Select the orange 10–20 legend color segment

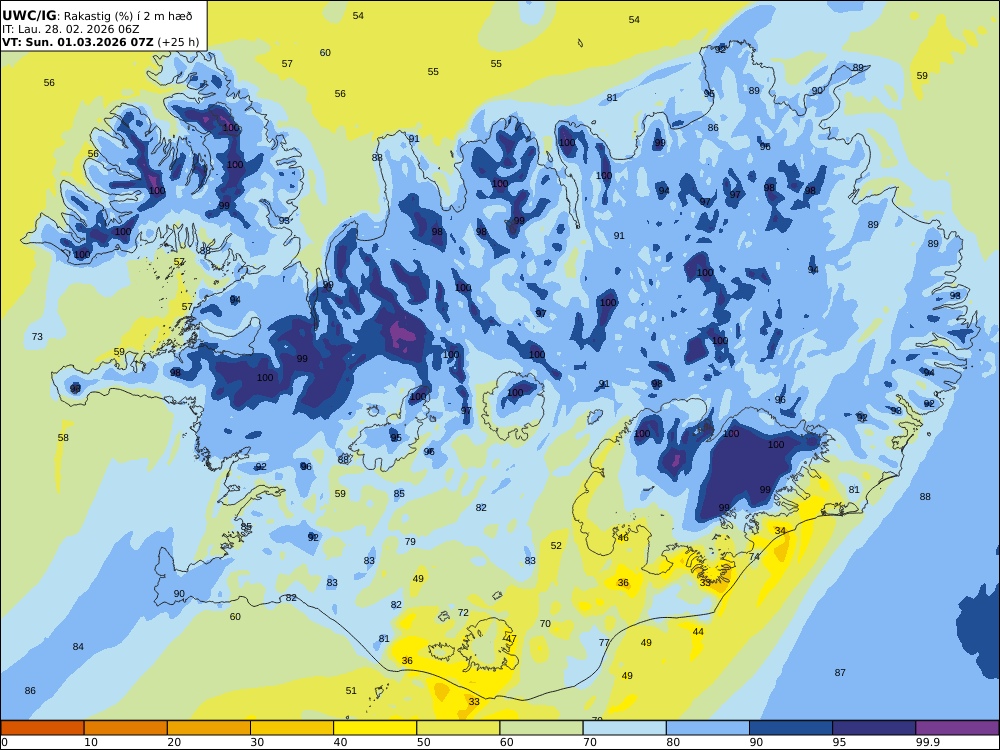tap(126, 728)
